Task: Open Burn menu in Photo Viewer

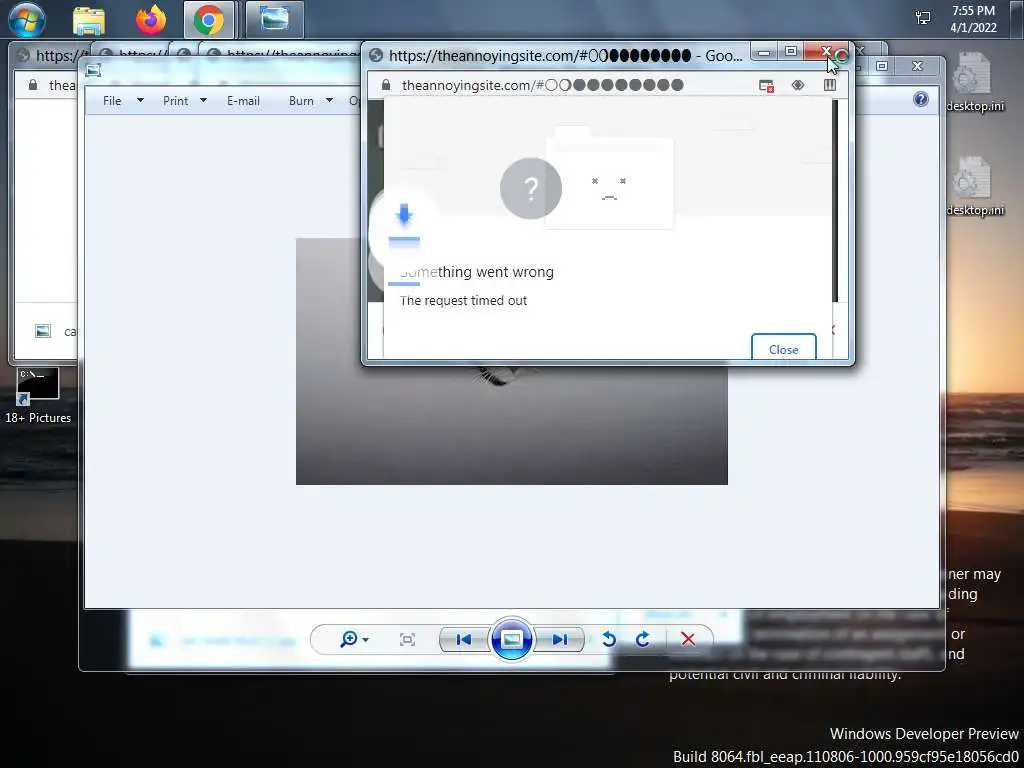Action: tap(301, 101)
